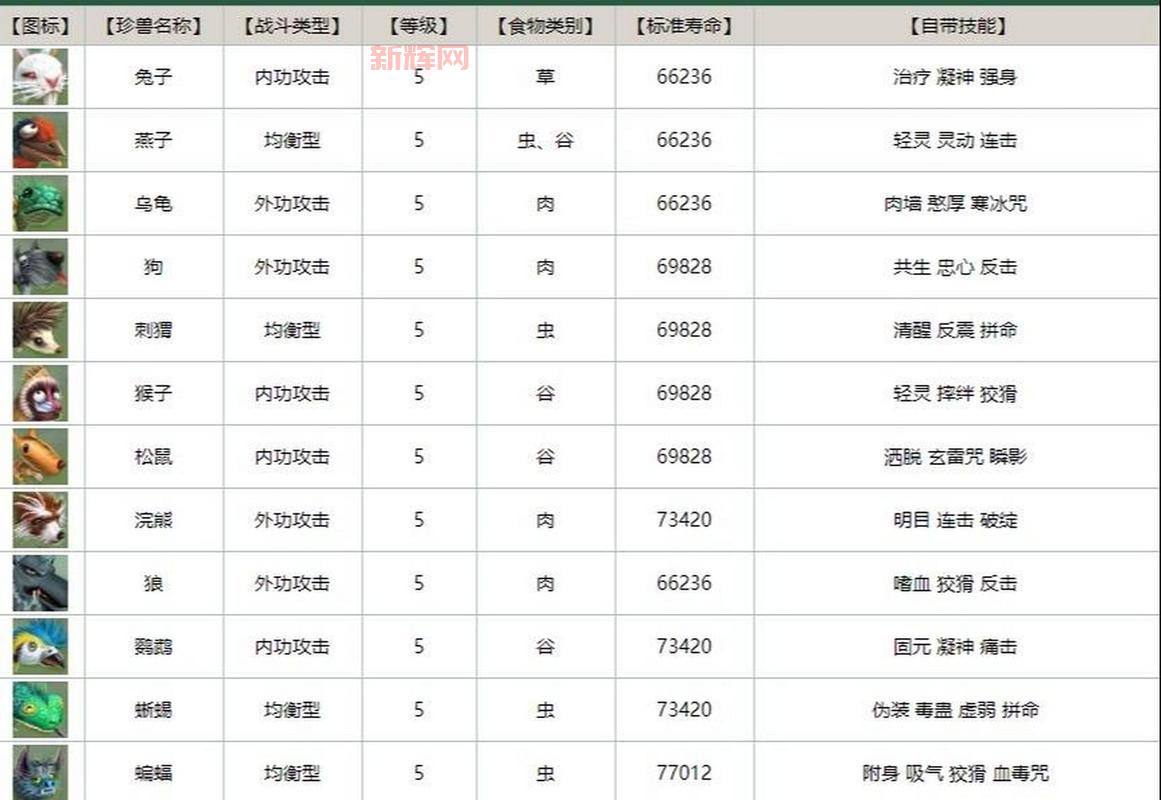Select the parrot (鹦鹉) icon
Viewport: 1161px width, 800px height.
click(40, 647)
